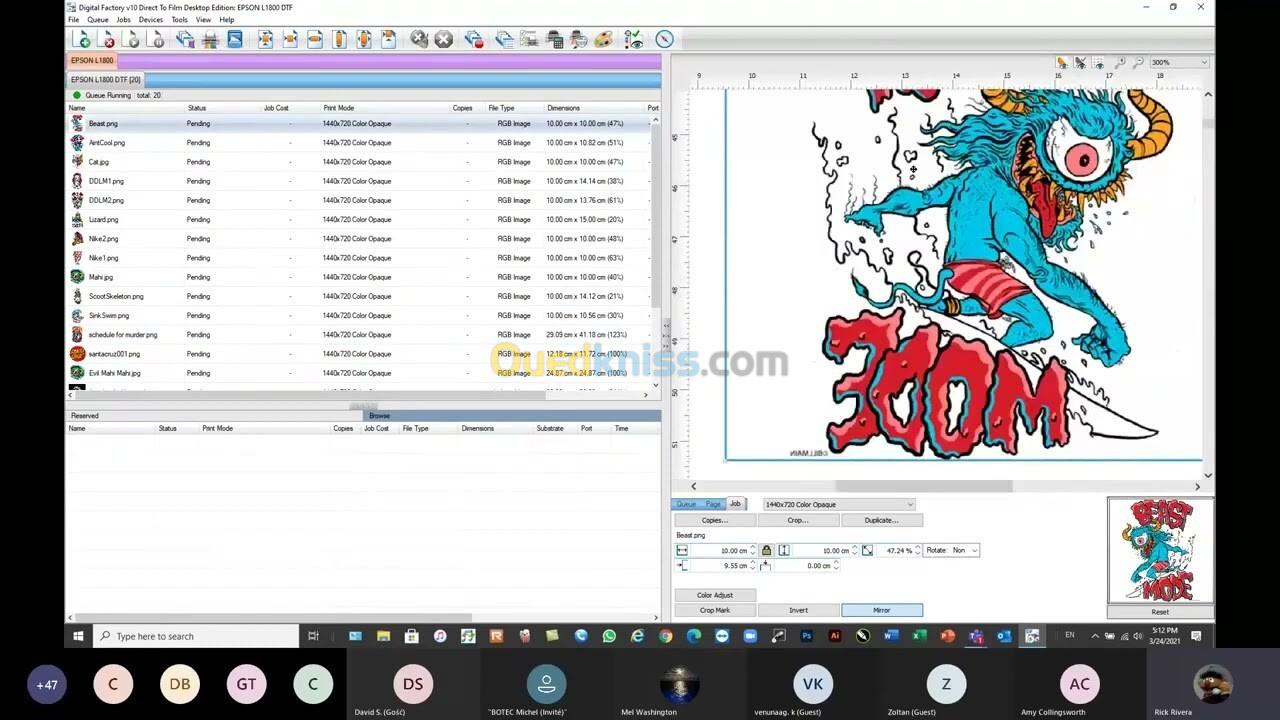
Task: Click the zoom in magnifier icon
Action: click(1120, 62)
